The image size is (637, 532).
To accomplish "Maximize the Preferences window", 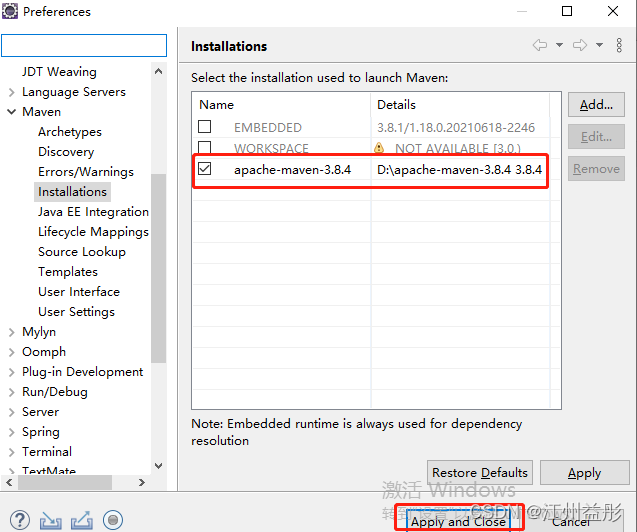I will (x=567, y=11).
